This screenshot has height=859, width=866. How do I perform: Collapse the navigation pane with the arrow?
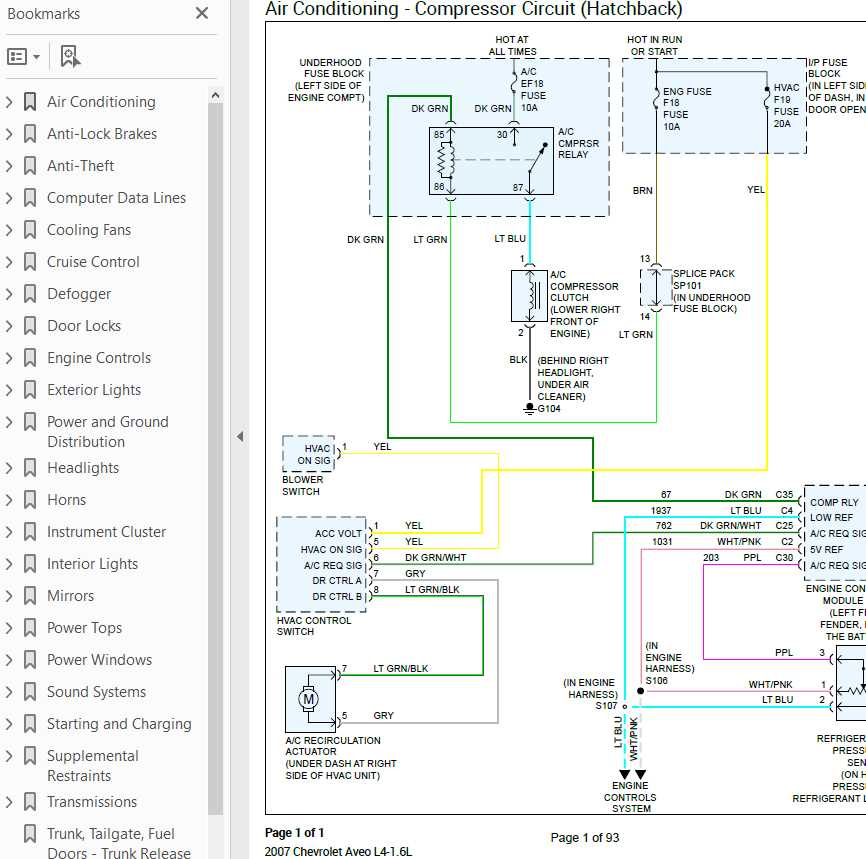(240, 436)
